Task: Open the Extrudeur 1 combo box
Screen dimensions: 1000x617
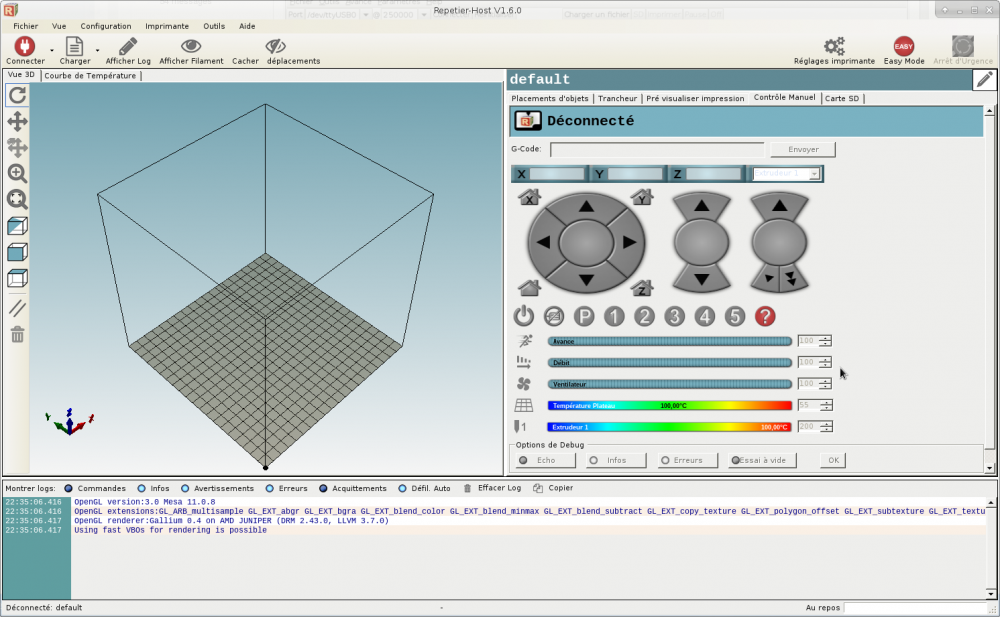Action: tap(786, 174)
